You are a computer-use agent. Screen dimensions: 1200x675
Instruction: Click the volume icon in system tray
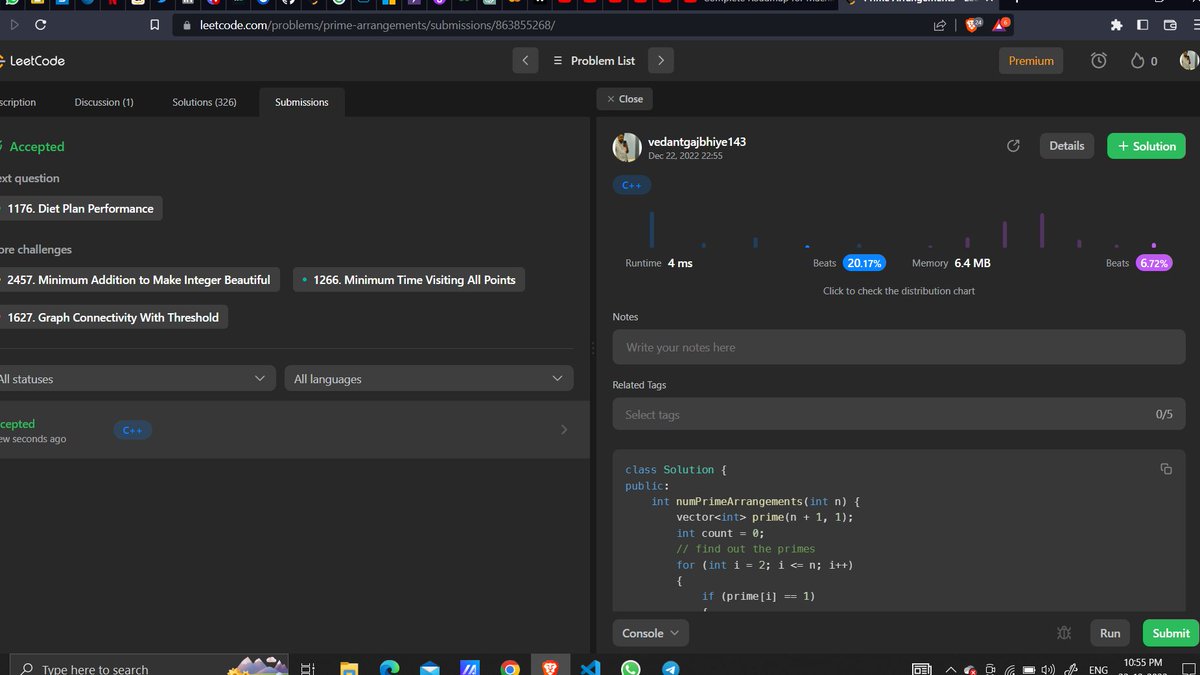pos(1047,669)
